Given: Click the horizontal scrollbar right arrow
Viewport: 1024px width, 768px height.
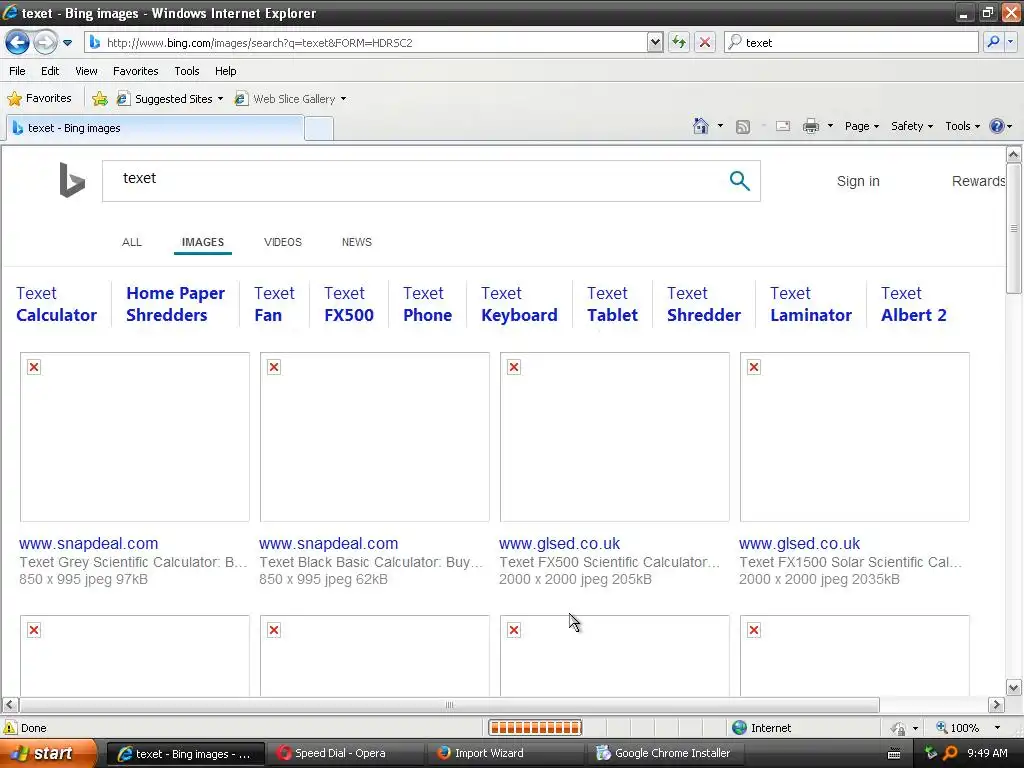Looking at the screenshot, I should click(x=996, y=705).
